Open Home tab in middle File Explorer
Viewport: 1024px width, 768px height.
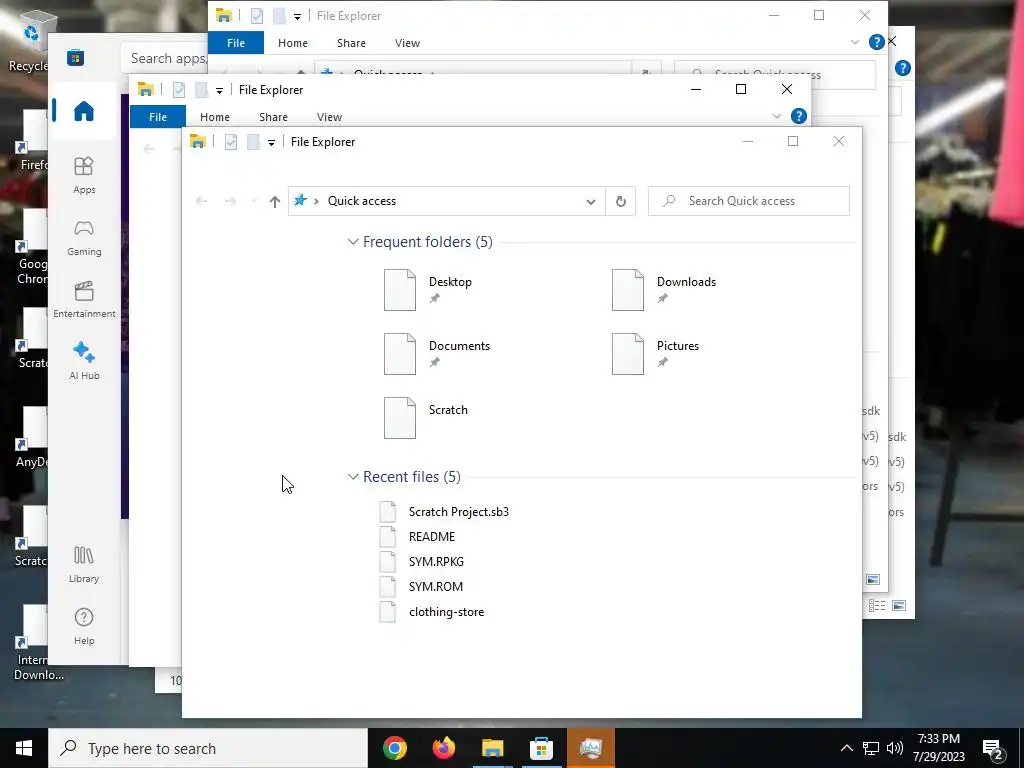(215, 117)
